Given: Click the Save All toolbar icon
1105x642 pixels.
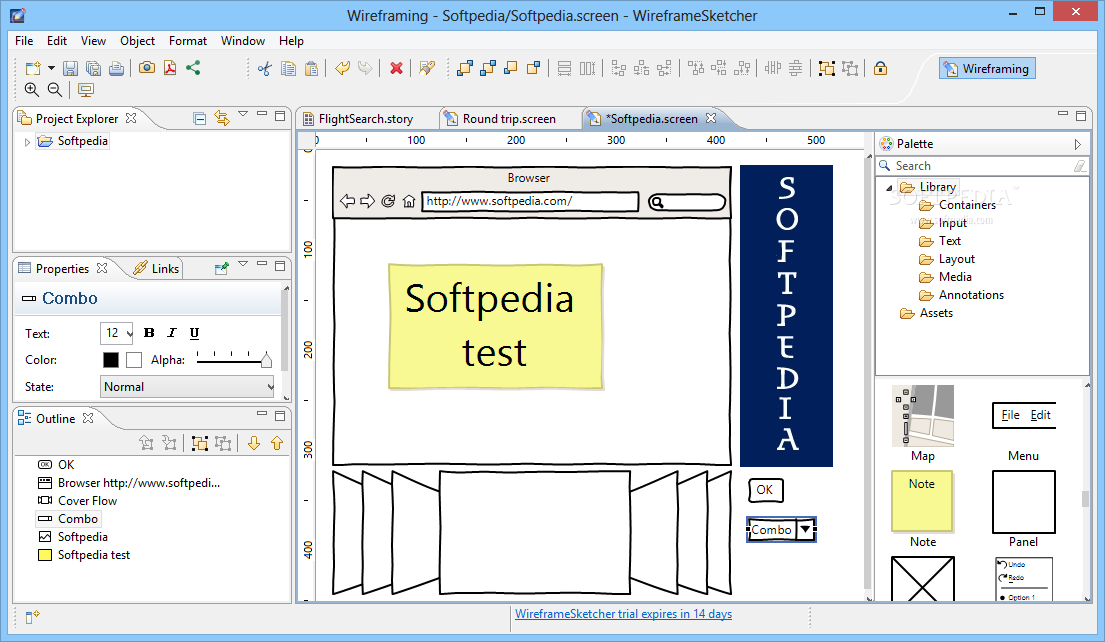Looking at the screenshot, I should [x=93, y=68].
